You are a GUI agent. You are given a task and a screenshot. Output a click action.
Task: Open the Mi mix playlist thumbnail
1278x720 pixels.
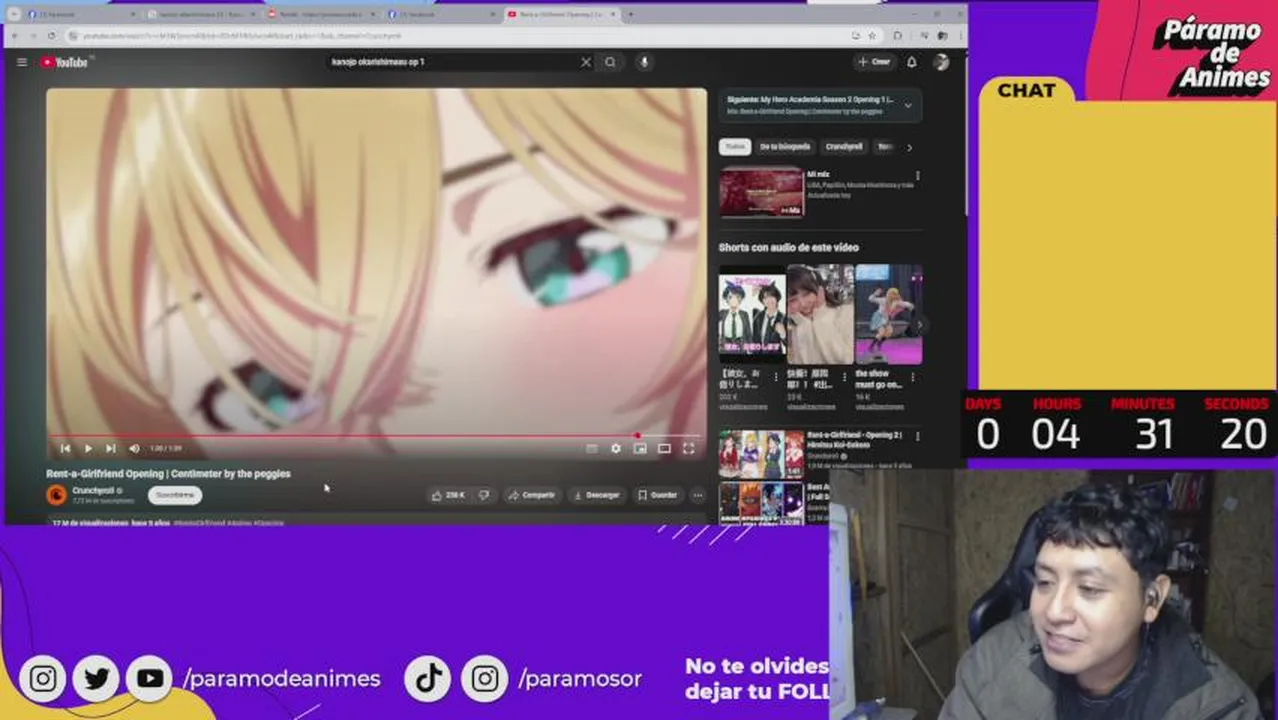[x=762, y=193]
